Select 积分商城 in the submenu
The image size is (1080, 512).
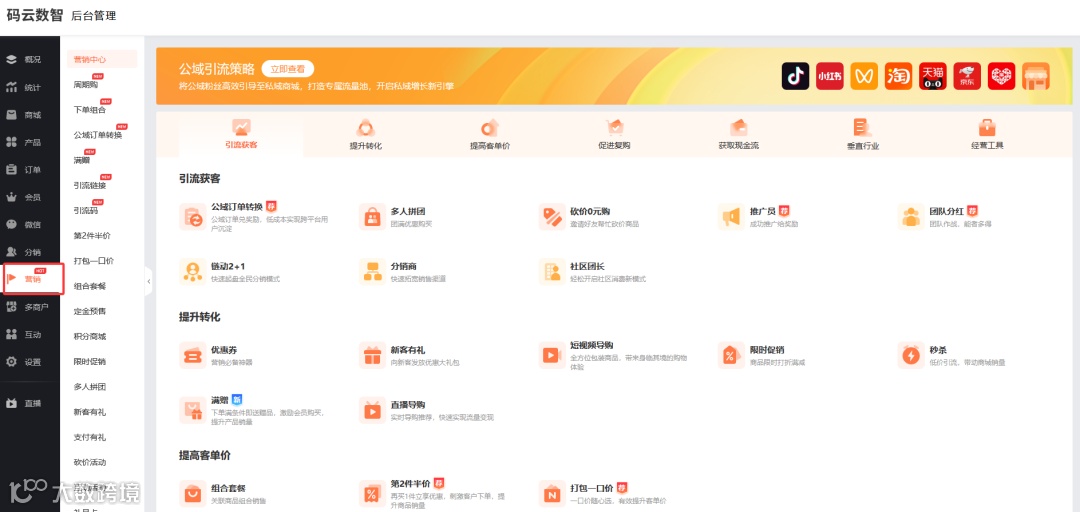click(90, 336)
